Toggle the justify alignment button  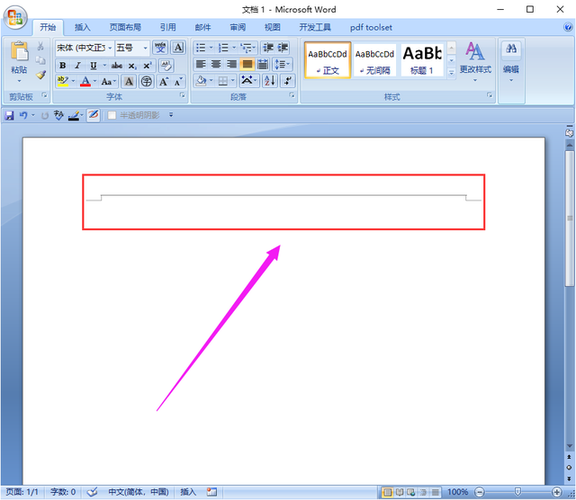[247, 64]
